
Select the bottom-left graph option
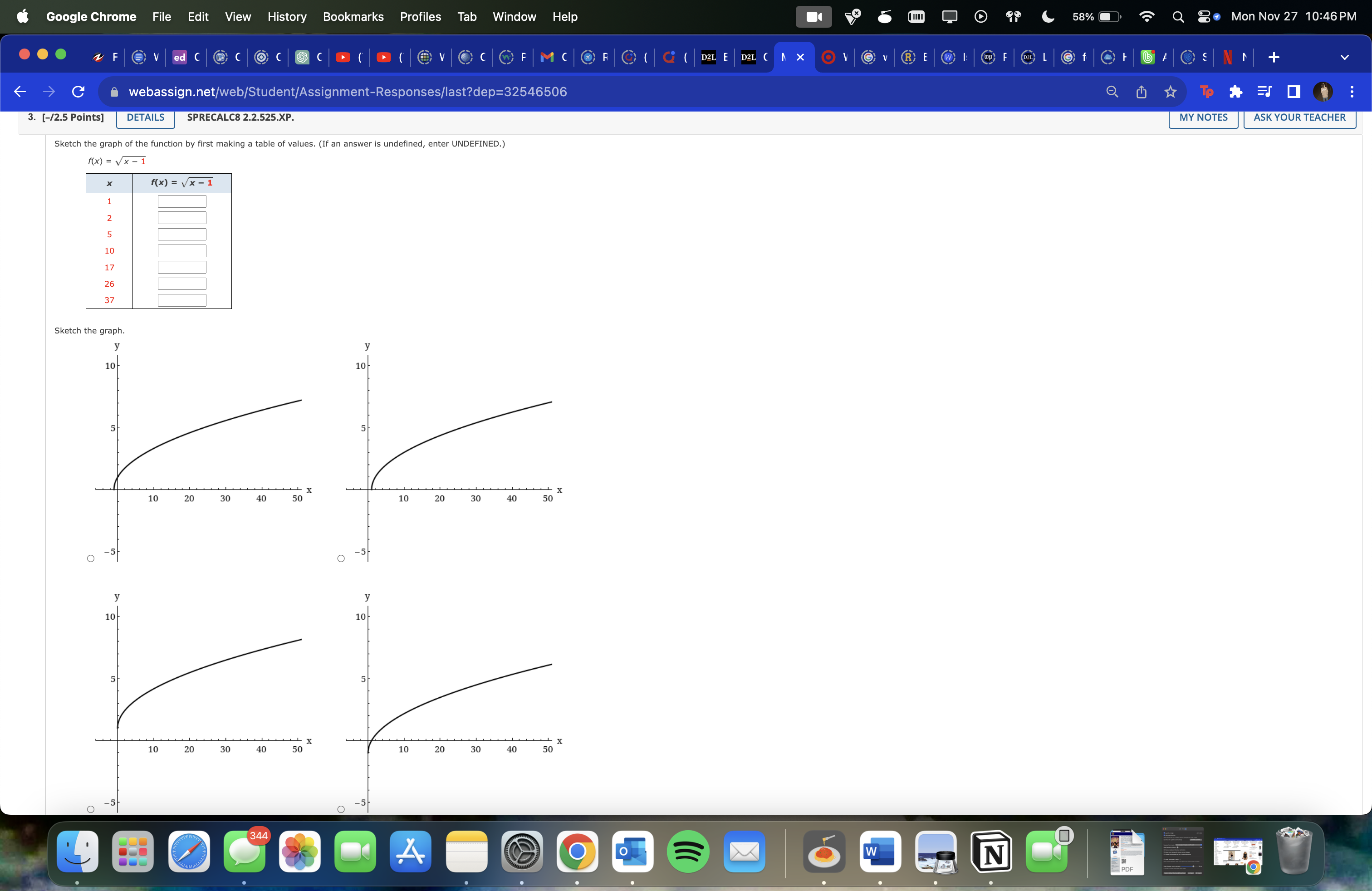(x=90, y=809)
